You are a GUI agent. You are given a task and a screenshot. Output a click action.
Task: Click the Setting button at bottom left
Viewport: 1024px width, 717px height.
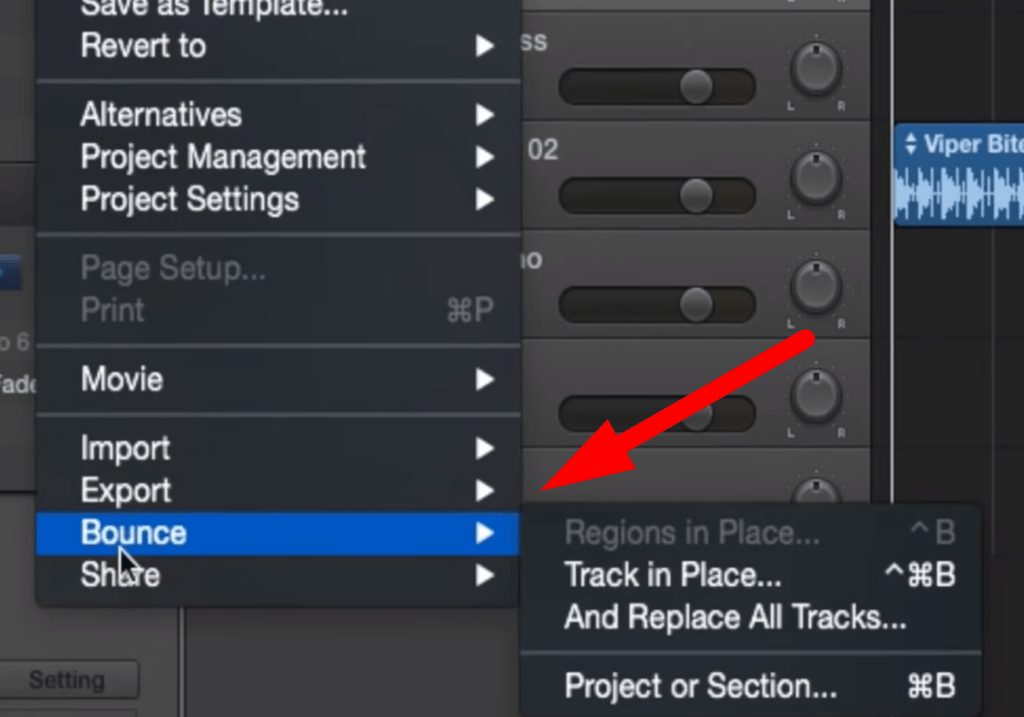point(68,680)
